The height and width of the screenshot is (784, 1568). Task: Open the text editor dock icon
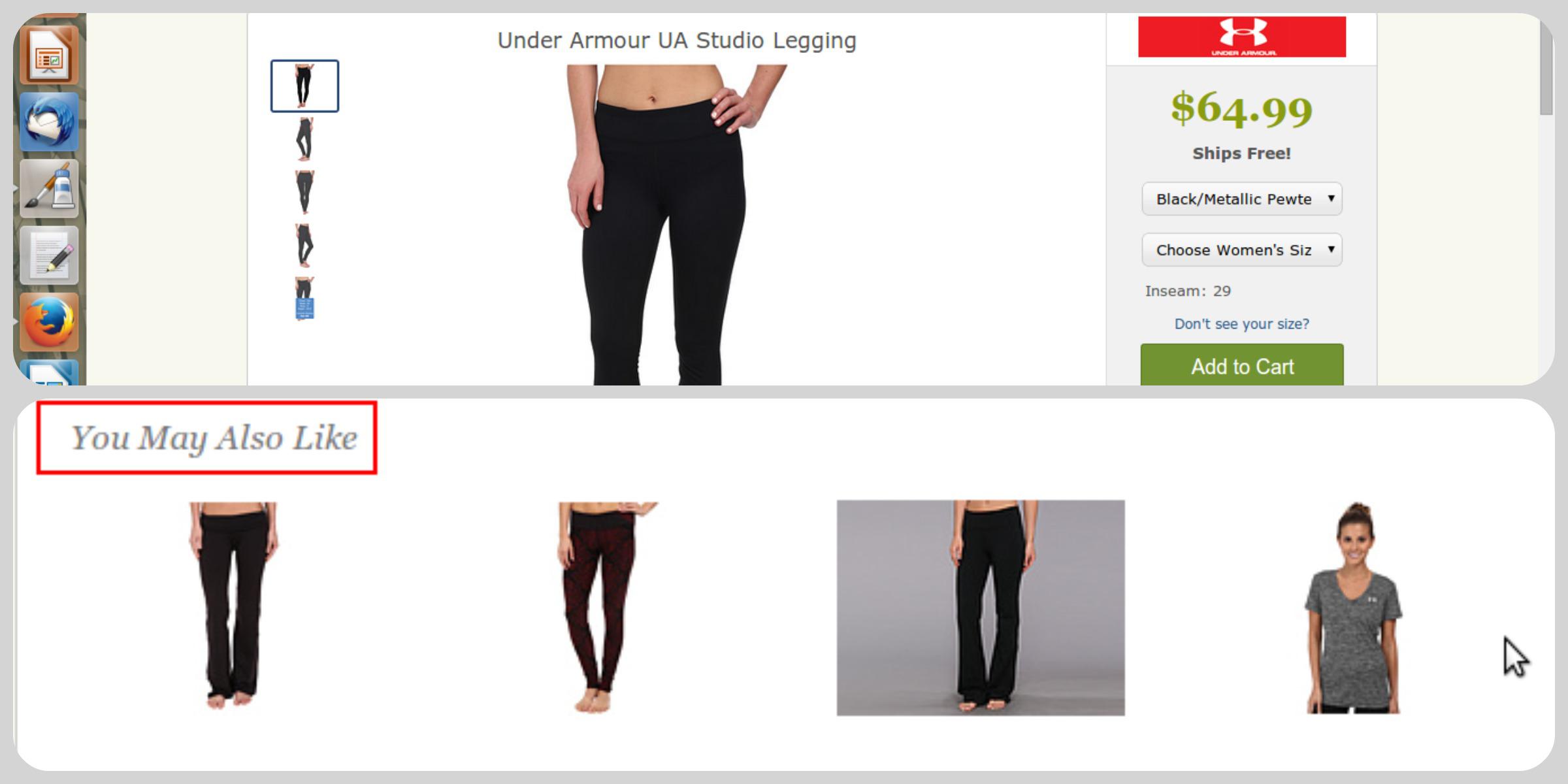pyautogui.click(x=49, y=255)
